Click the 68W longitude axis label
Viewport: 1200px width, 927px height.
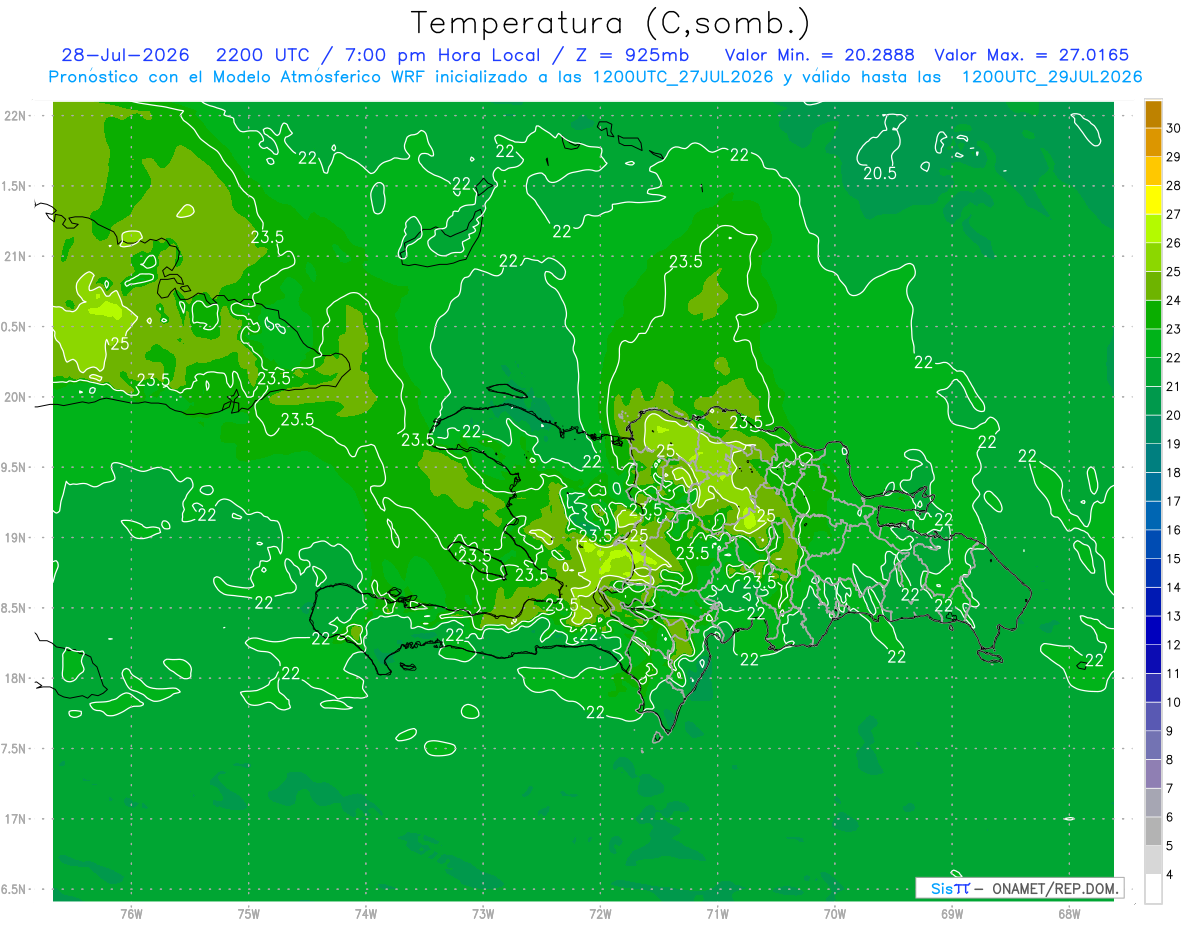(x=1068, y=913)
